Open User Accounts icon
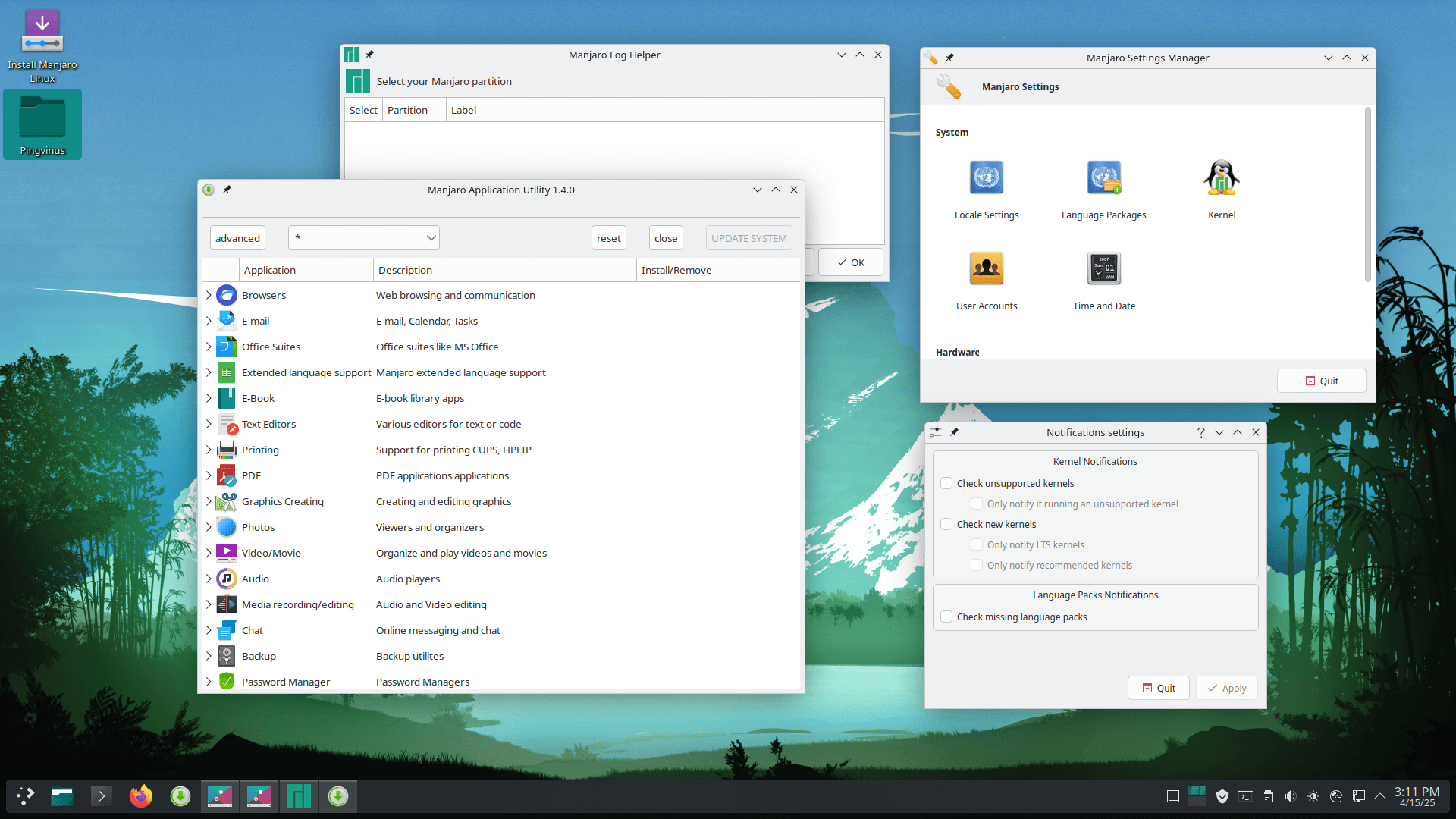This screenshot has width=1456, height=819. [986, 268]
